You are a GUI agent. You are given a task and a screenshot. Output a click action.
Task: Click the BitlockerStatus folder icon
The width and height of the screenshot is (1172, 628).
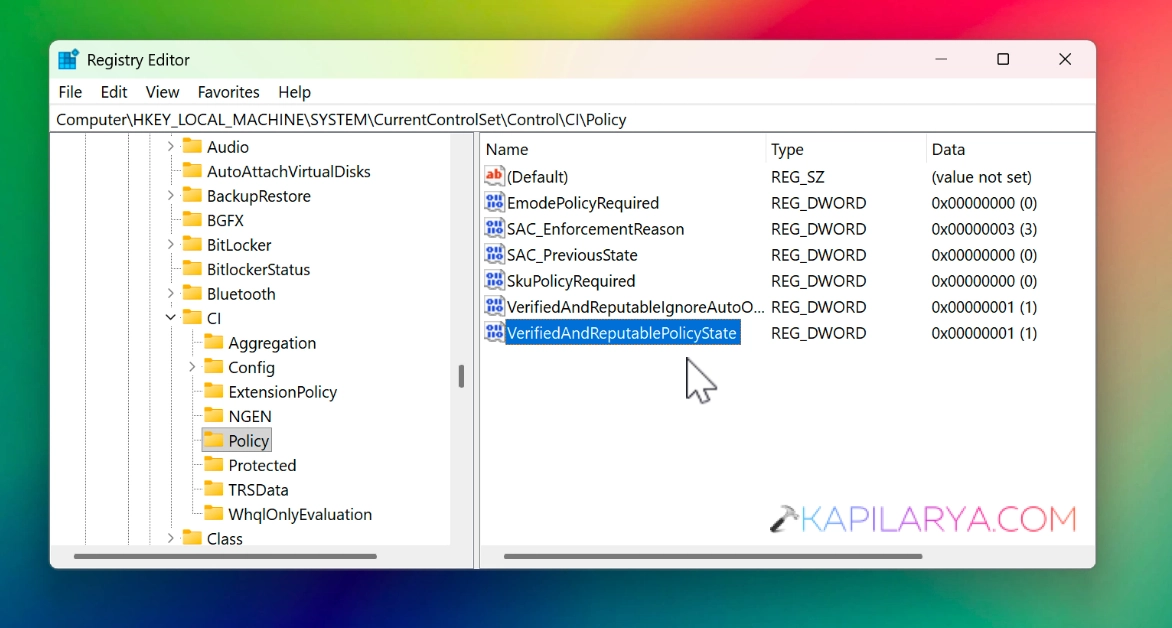point(192,269)
